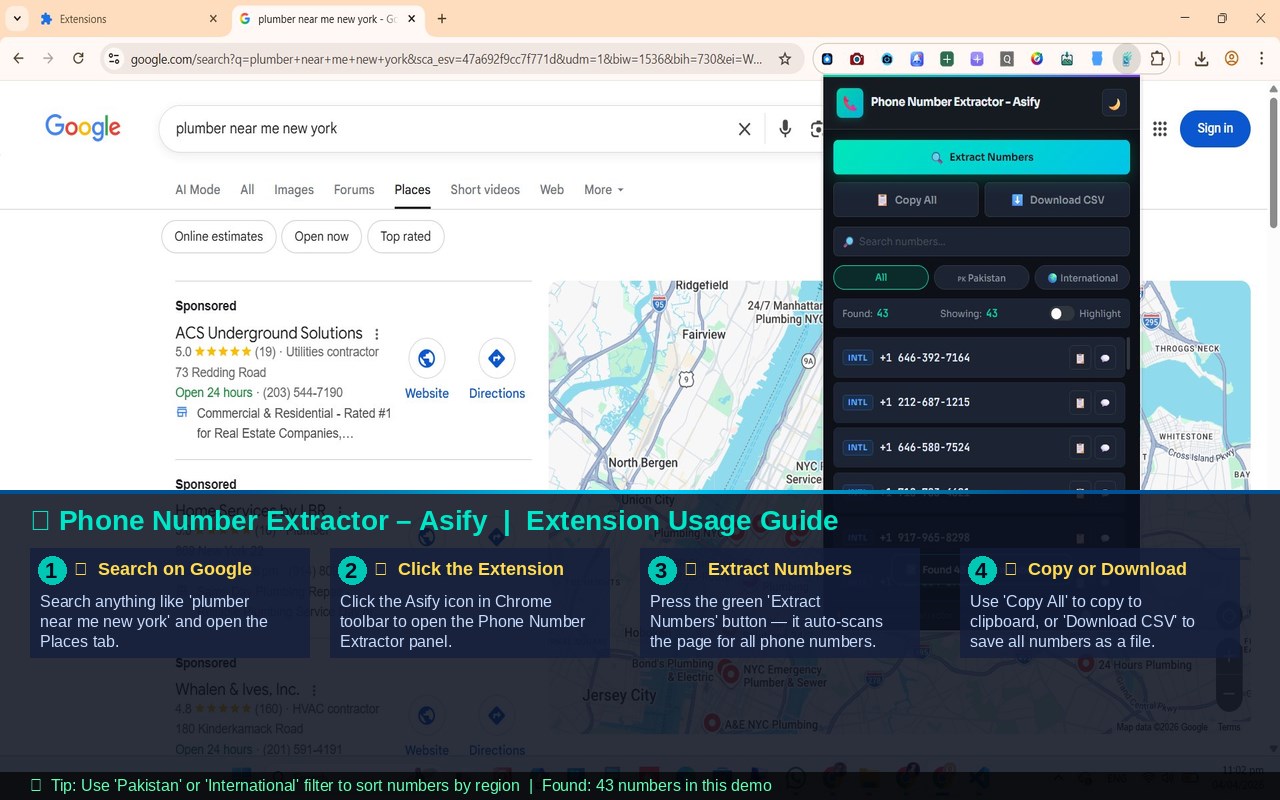The image size is (1280, 800).
Task: Switch to the All results tab
Action: click(x=247, y=190)
